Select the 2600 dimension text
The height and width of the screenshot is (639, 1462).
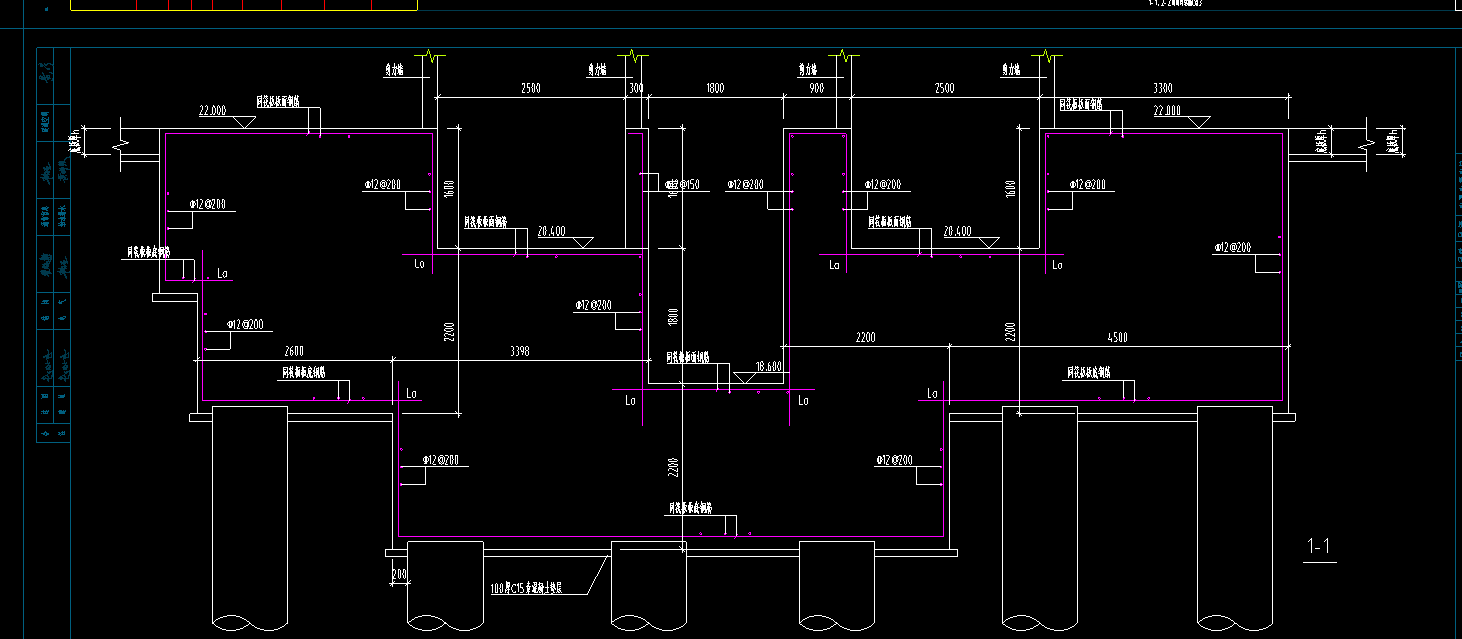[294, 351]
